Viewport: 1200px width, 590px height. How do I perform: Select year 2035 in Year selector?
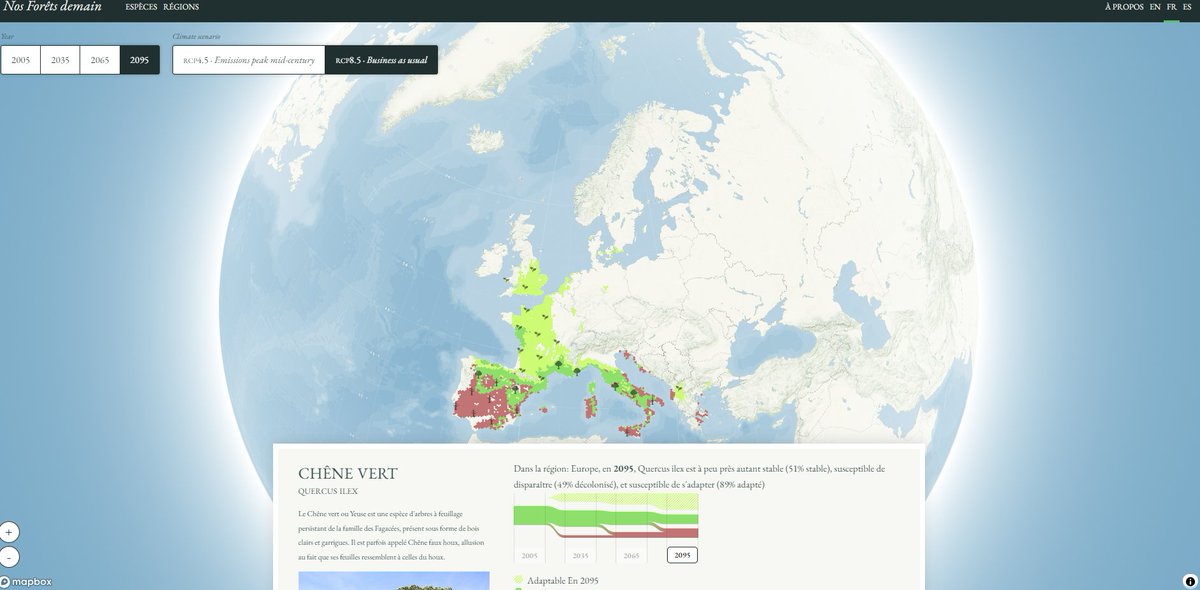coord(60,60)
